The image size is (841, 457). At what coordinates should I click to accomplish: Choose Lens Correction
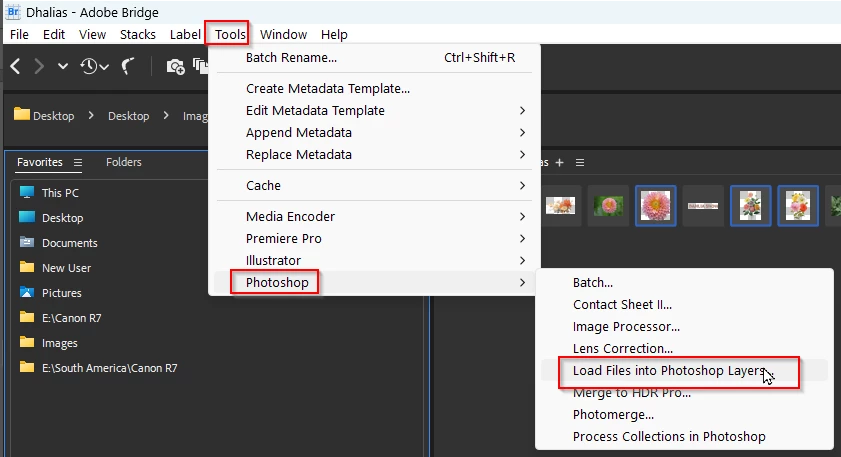point(684,349)
